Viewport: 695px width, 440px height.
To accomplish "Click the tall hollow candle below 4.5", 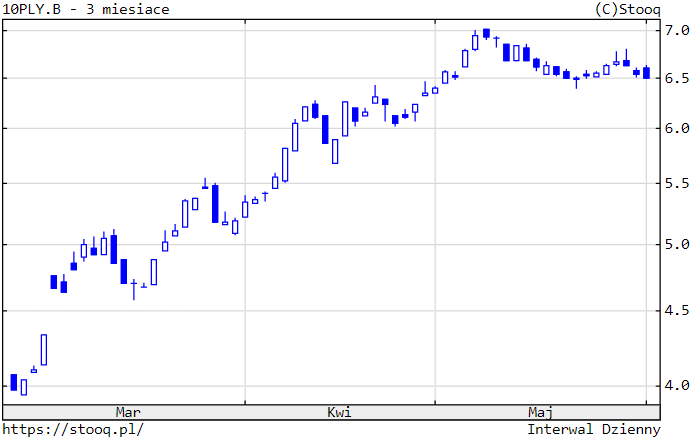I will pos(44,350).
